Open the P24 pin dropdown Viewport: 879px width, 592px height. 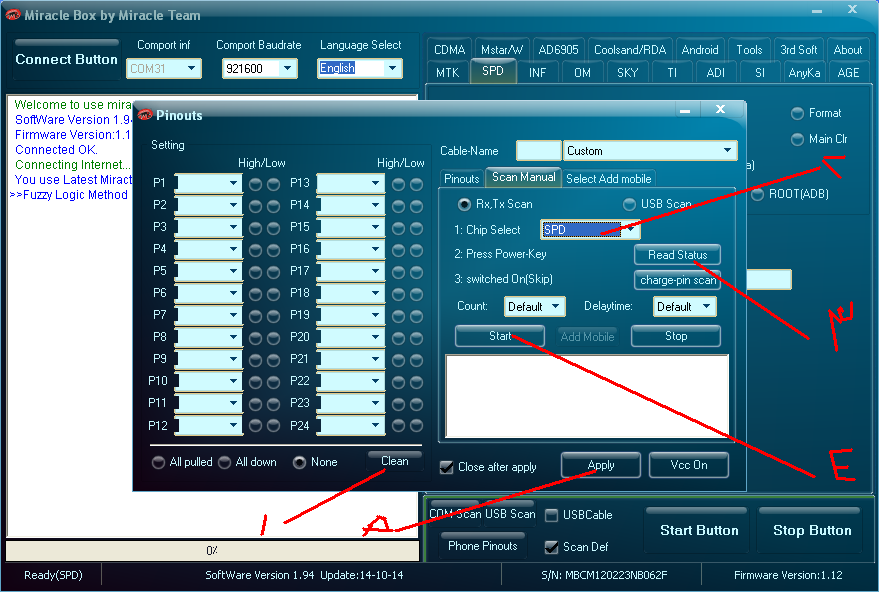[x=376, y=425]
